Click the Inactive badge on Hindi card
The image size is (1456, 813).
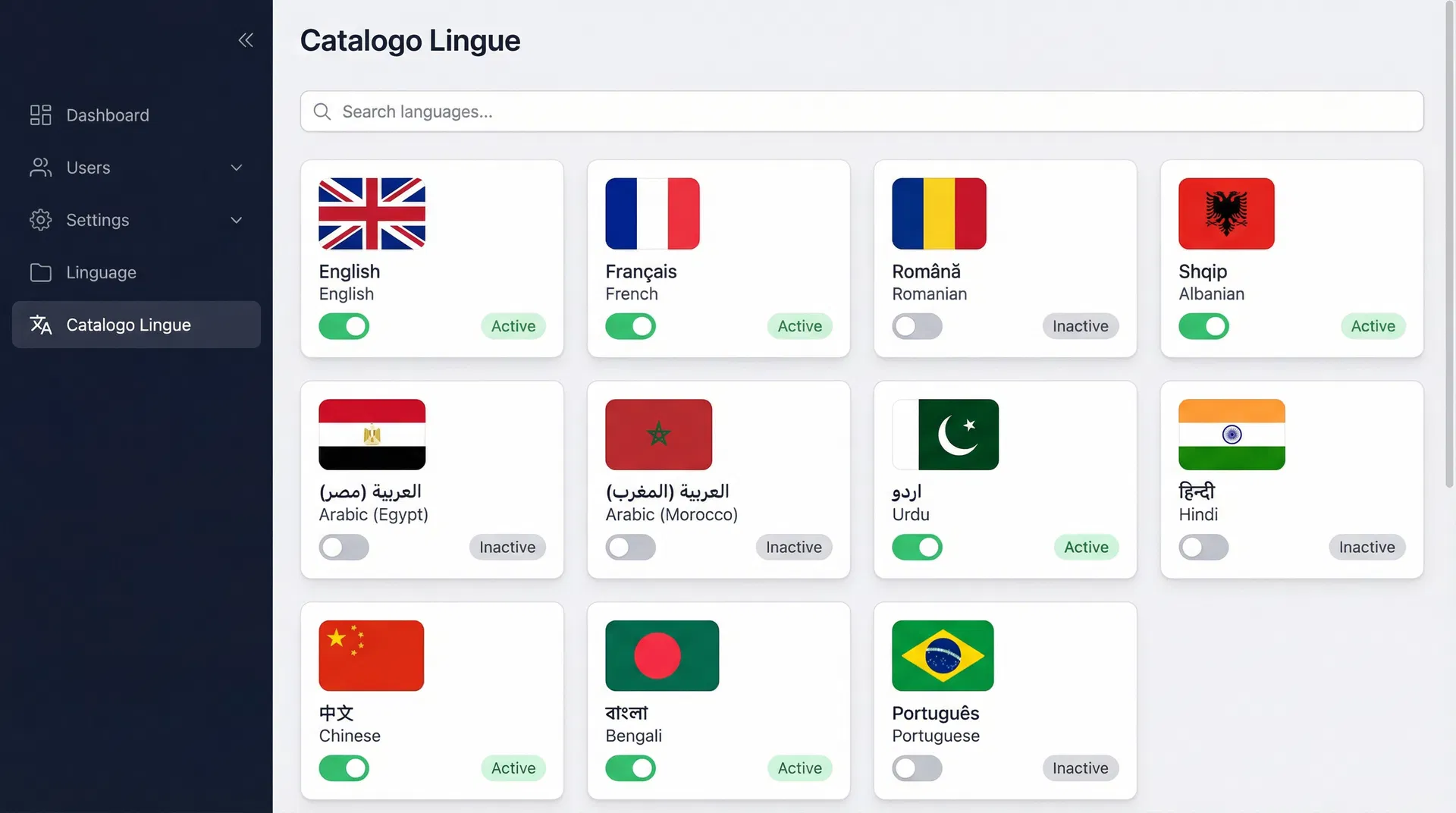point(1367,547)
